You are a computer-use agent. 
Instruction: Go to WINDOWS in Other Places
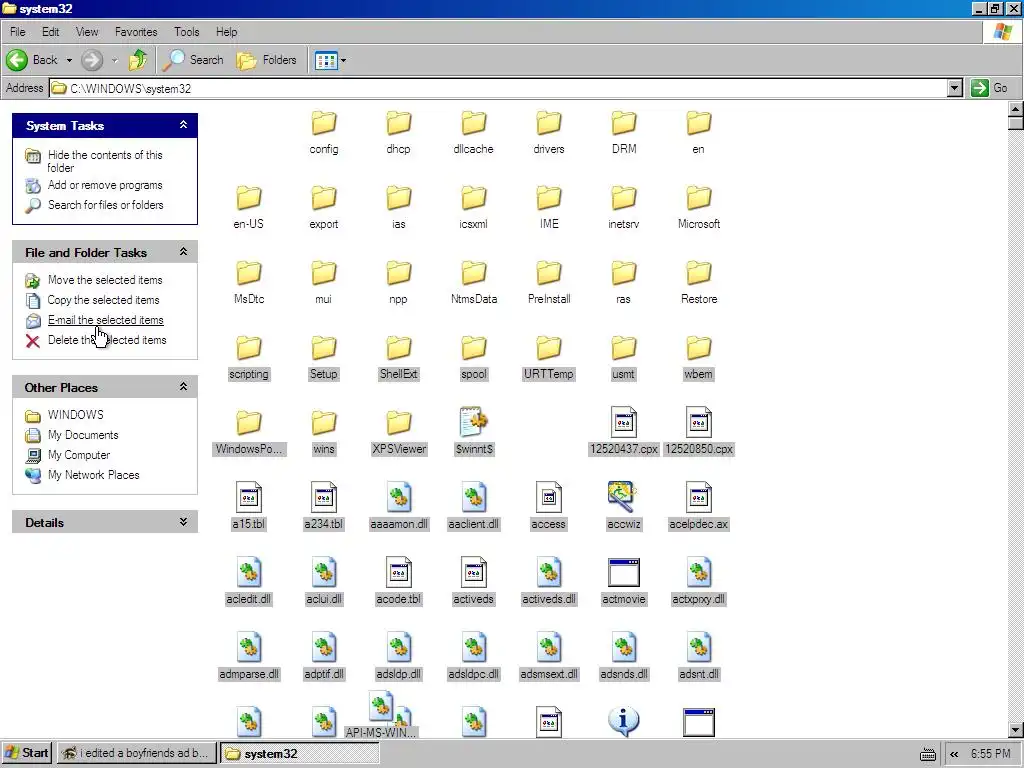tap(75, 415)
